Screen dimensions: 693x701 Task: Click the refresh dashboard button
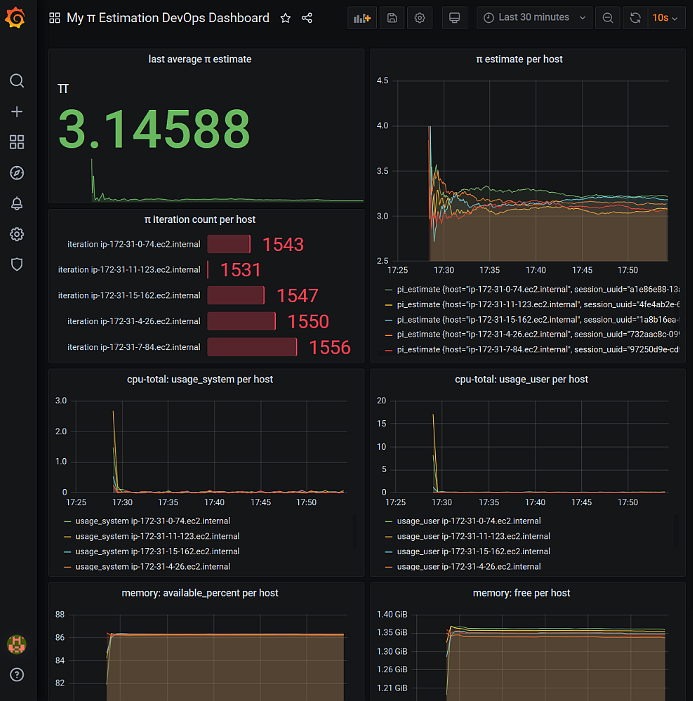tap(635, 18)
